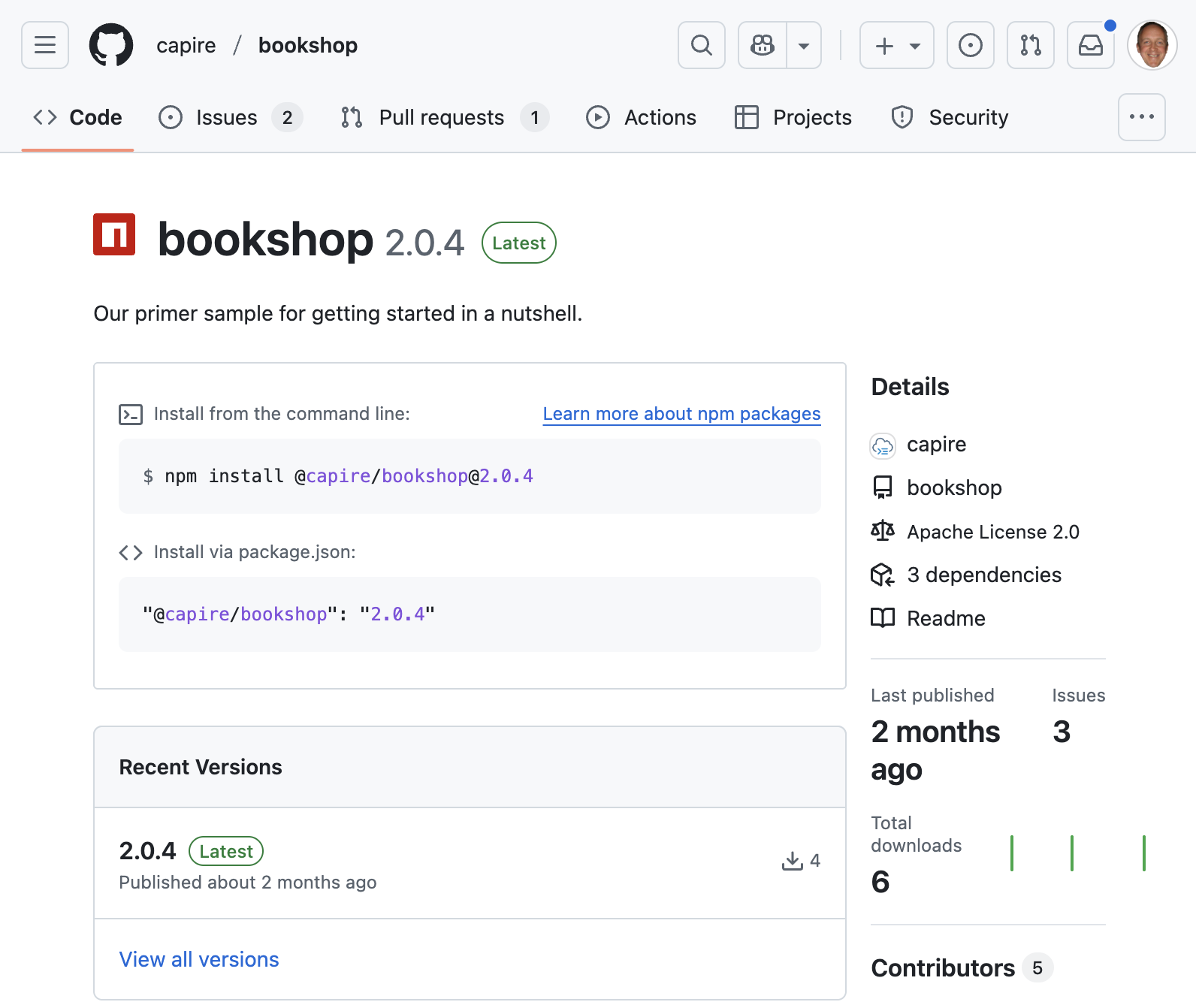Click the Pull requests counter 1

point(535,117)
